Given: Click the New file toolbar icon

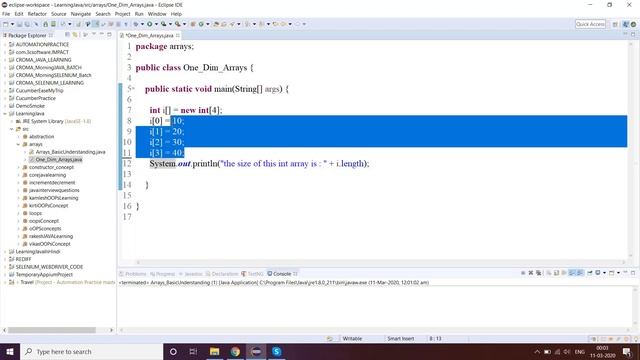Looking at the screenshot, I should (x=6, y=24).
